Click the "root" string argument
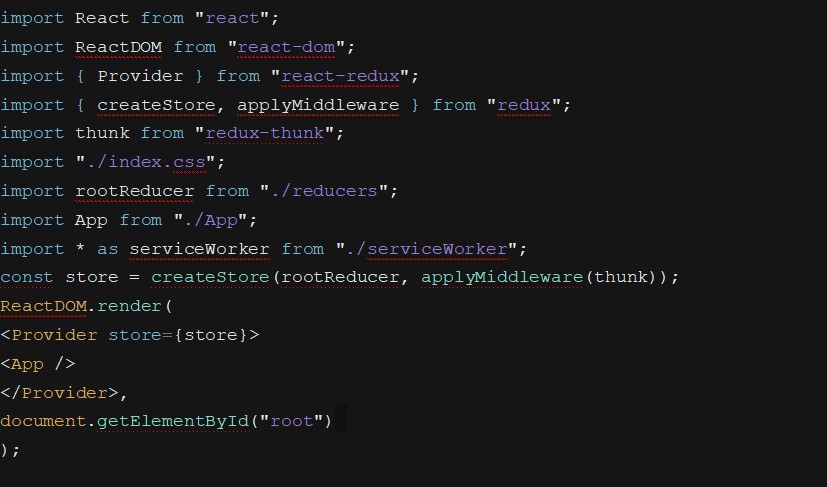827x487 pixels. pyautogui.click(x=292, y=421)
